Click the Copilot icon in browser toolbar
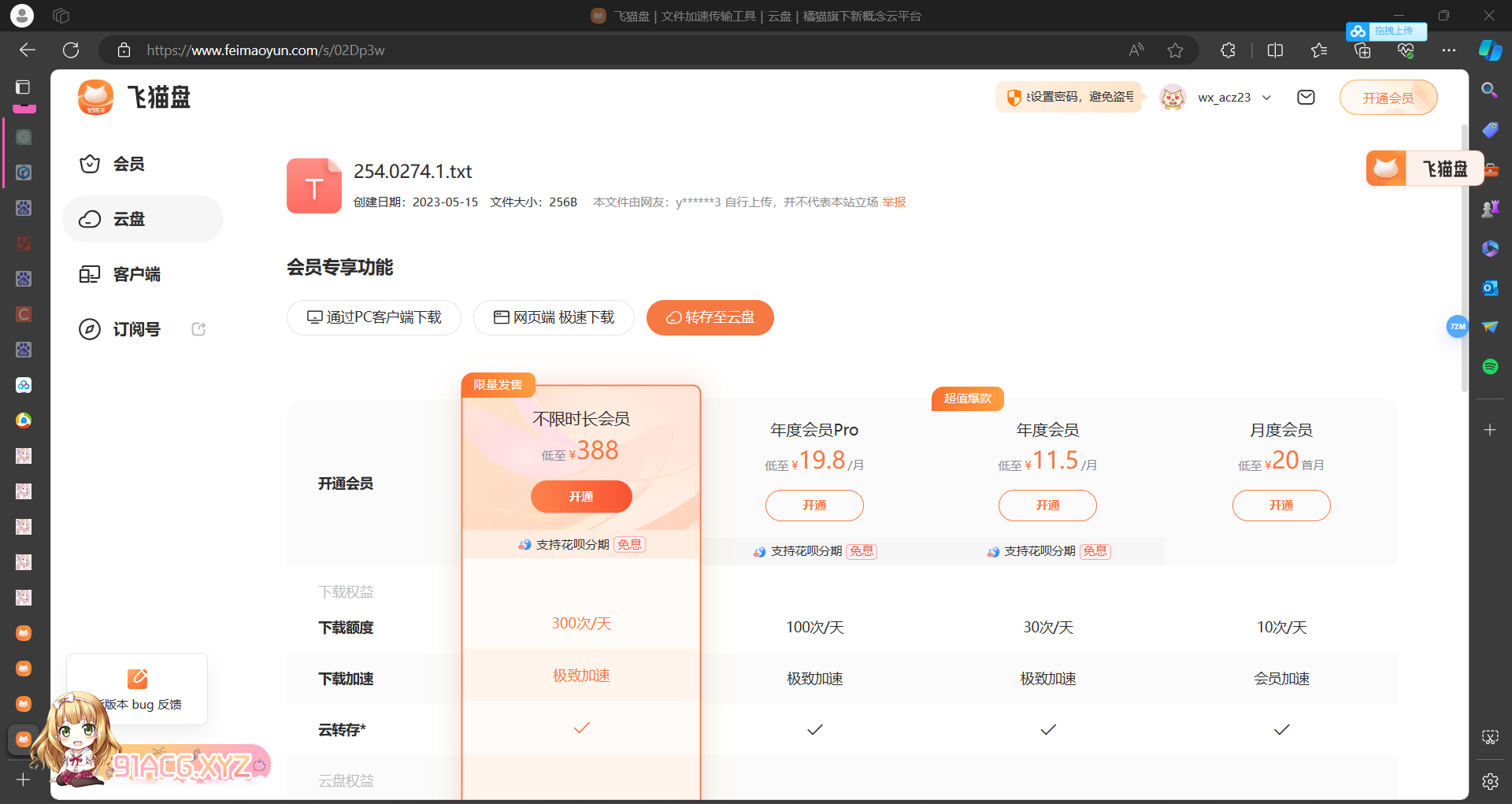Image resolution: width=1512 pixels, height=804 pixels. [x=1489, y=50]
